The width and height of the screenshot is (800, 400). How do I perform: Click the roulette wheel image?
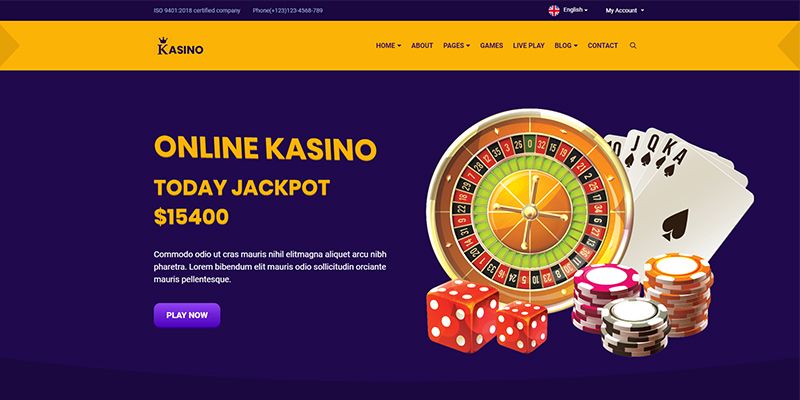pos(530,208)
